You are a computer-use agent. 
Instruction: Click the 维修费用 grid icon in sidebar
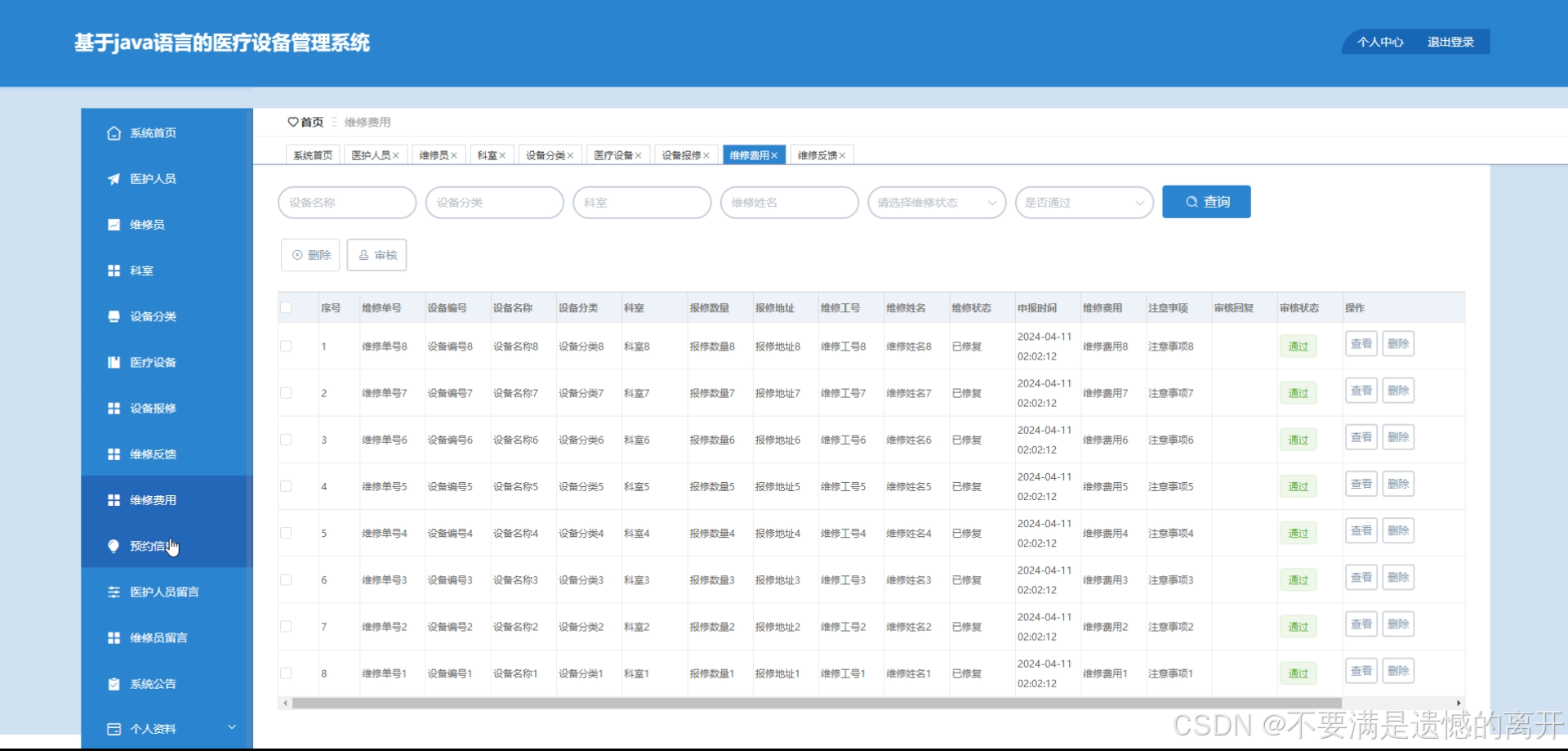(x=114, y=500)
